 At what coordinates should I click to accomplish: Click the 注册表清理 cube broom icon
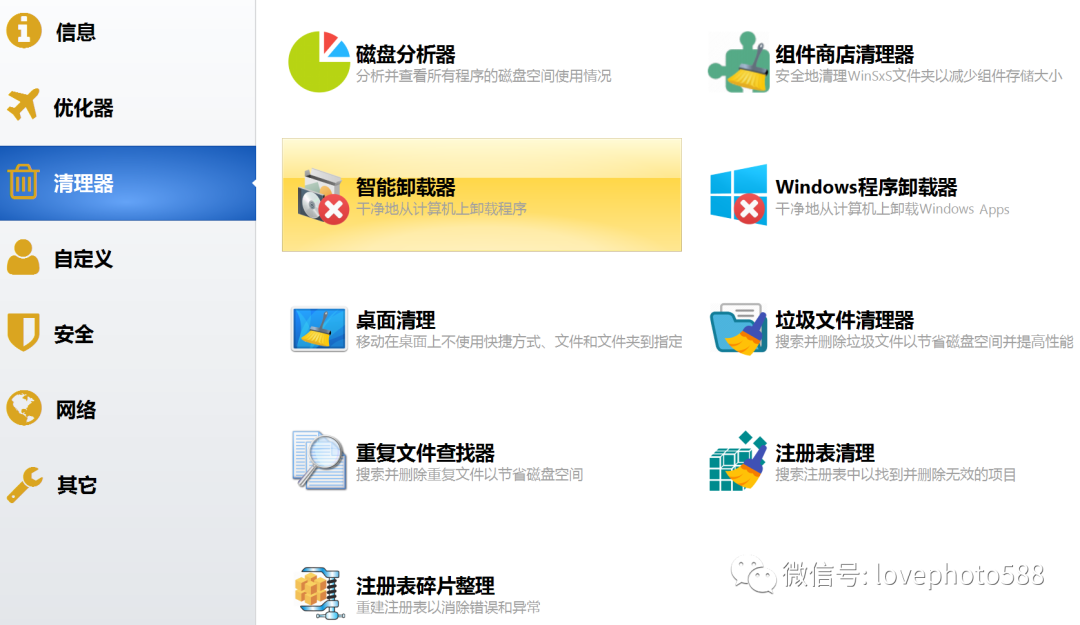click(x=739, y=461)
